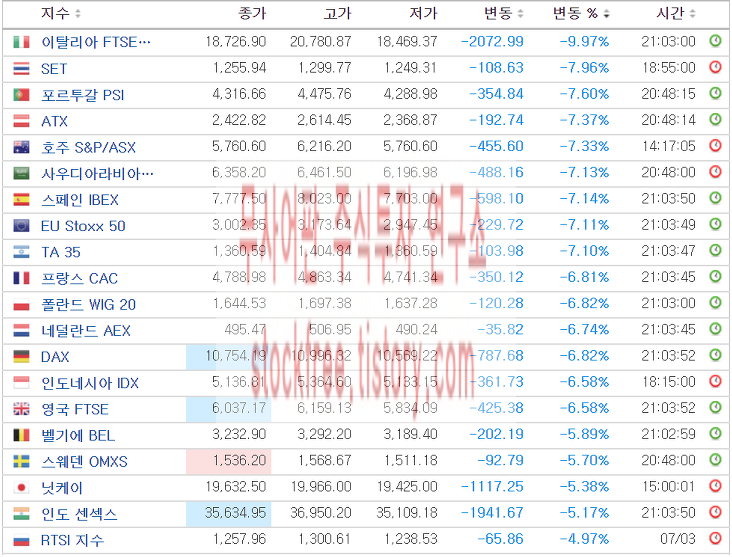Screen dimensions: 732x557
Task: Click the India flag icon
Action: click(x=21, y=514)
